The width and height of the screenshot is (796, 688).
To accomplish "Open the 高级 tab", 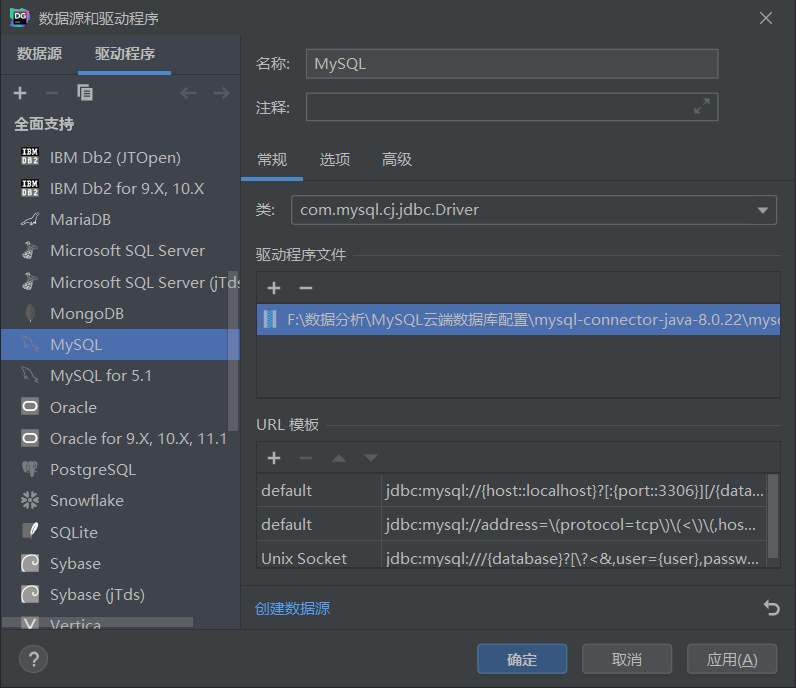I will [x=397, y=159].
